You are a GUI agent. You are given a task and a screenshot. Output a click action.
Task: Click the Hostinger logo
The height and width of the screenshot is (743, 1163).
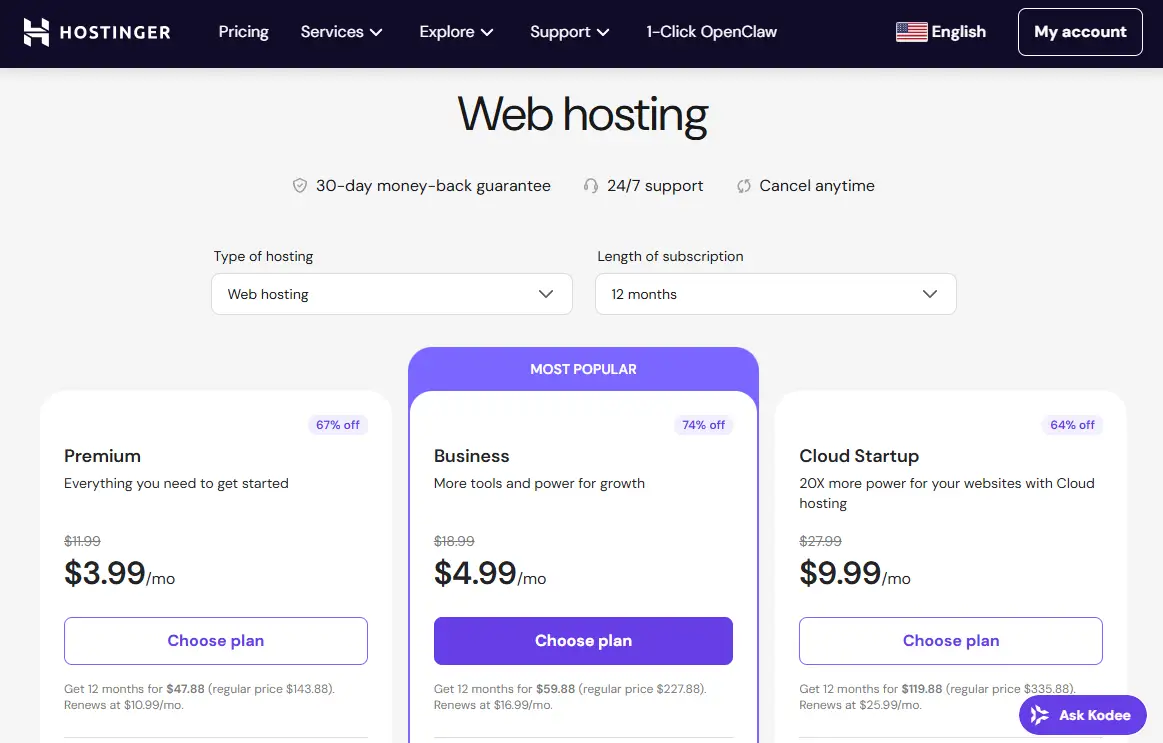point(96,31)
